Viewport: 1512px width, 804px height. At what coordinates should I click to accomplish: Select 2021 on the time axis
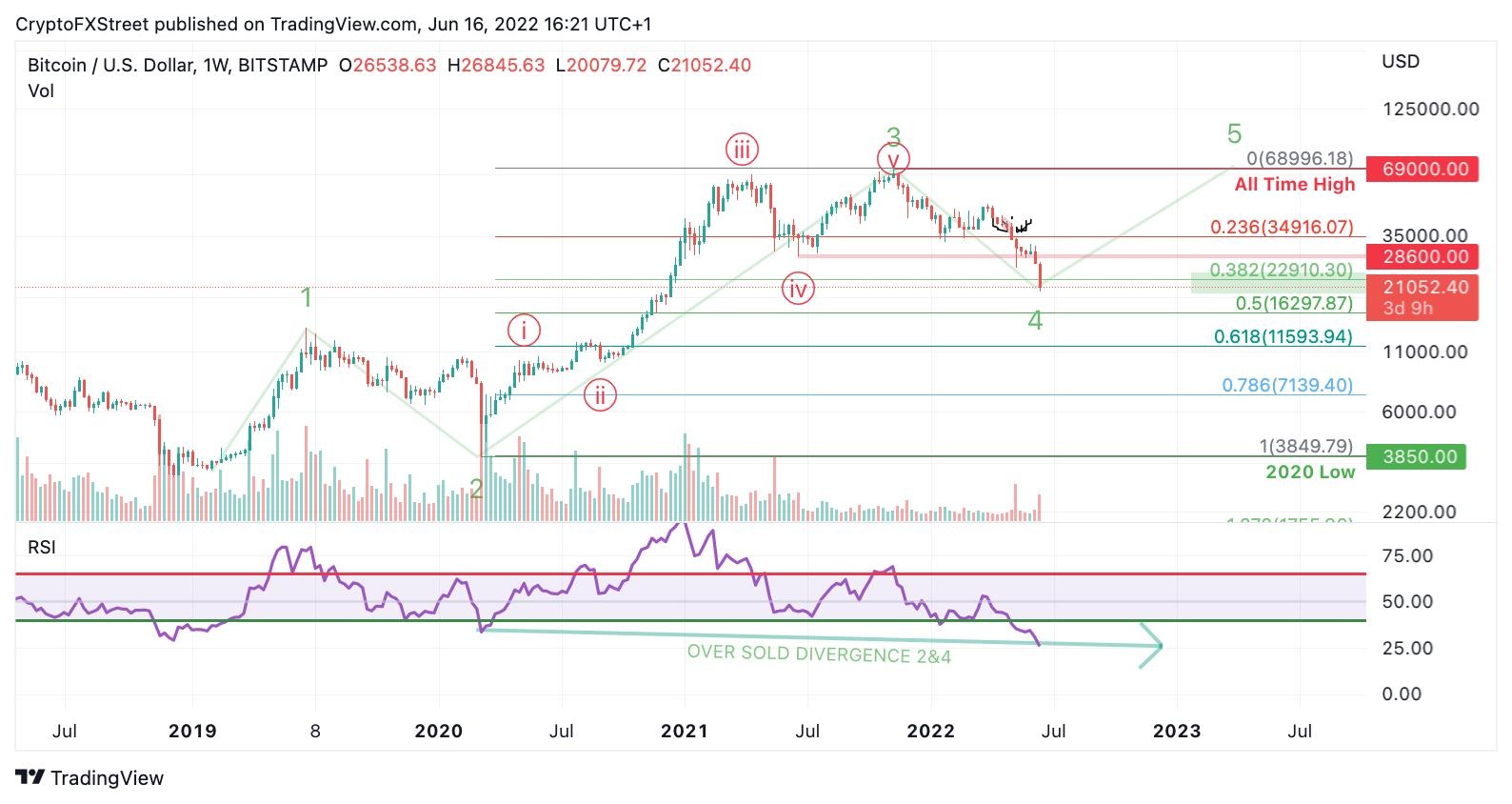[x=685, y=731]
